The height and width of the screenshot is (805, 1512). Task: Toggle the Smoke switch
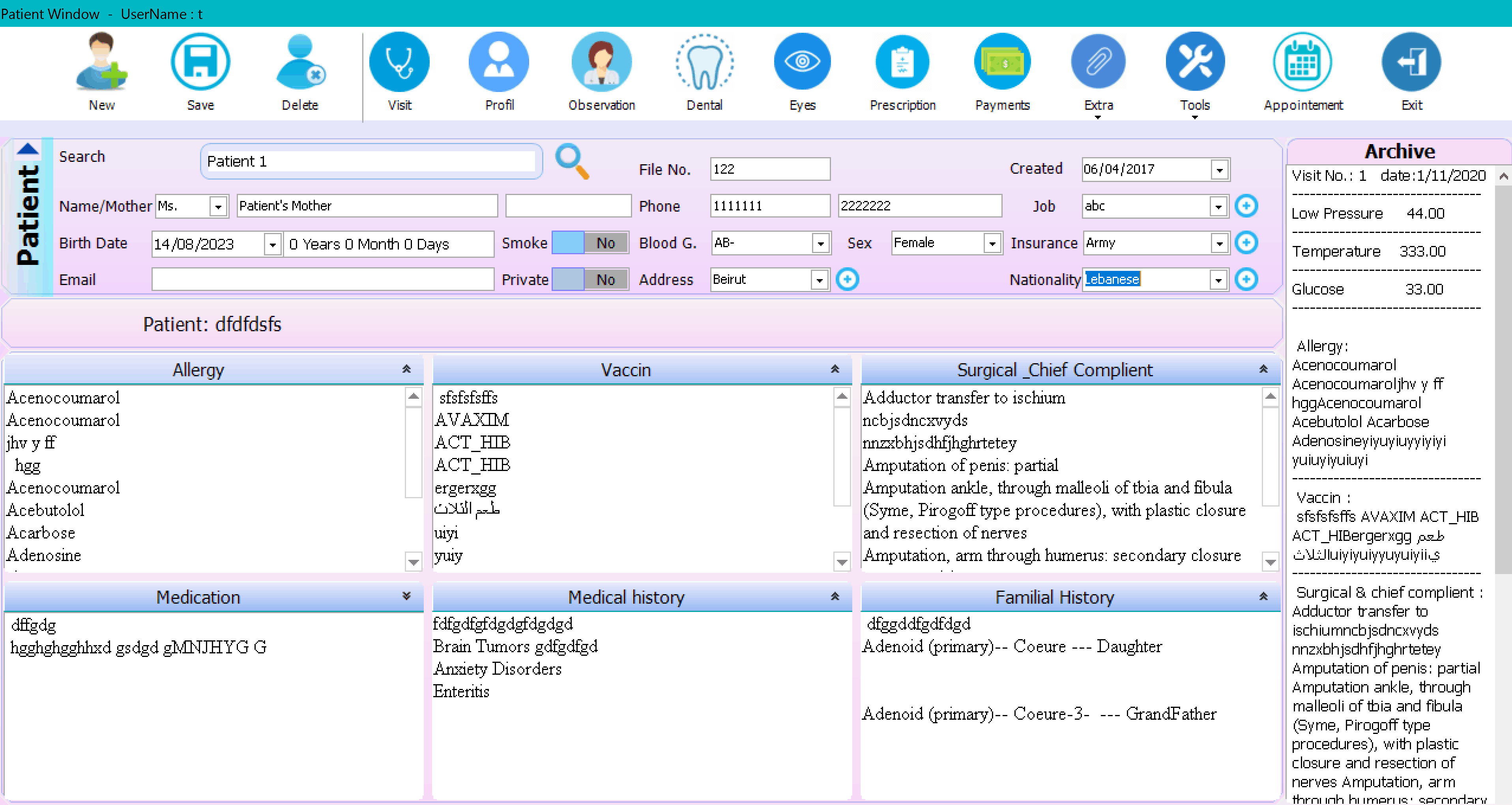coord(590,242)
